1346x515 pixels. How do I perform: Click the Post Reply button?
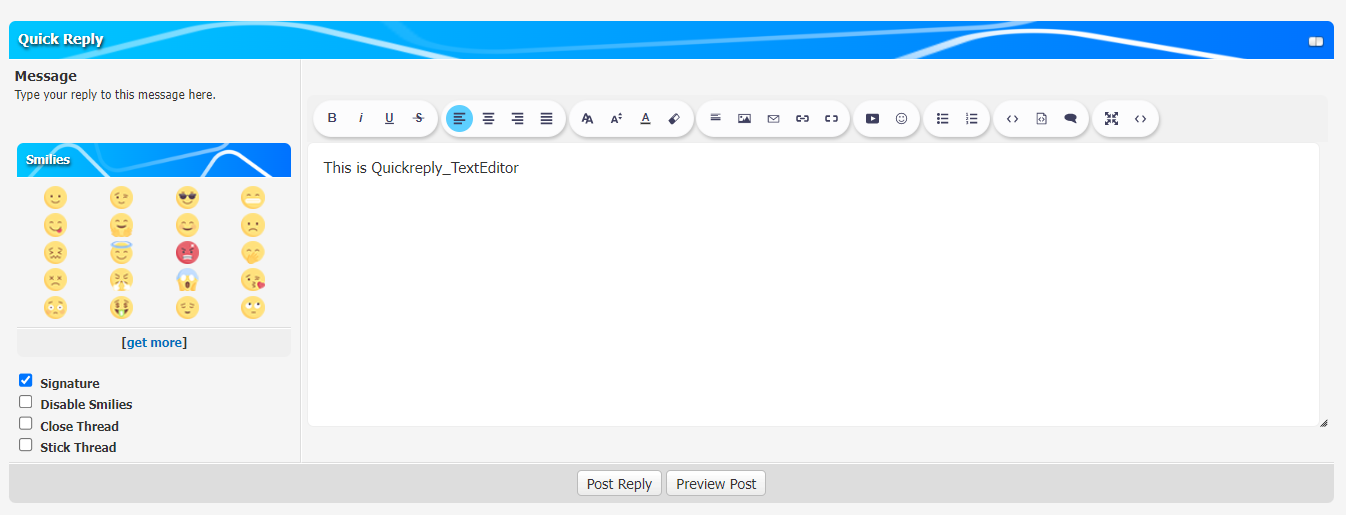(619, 484)
